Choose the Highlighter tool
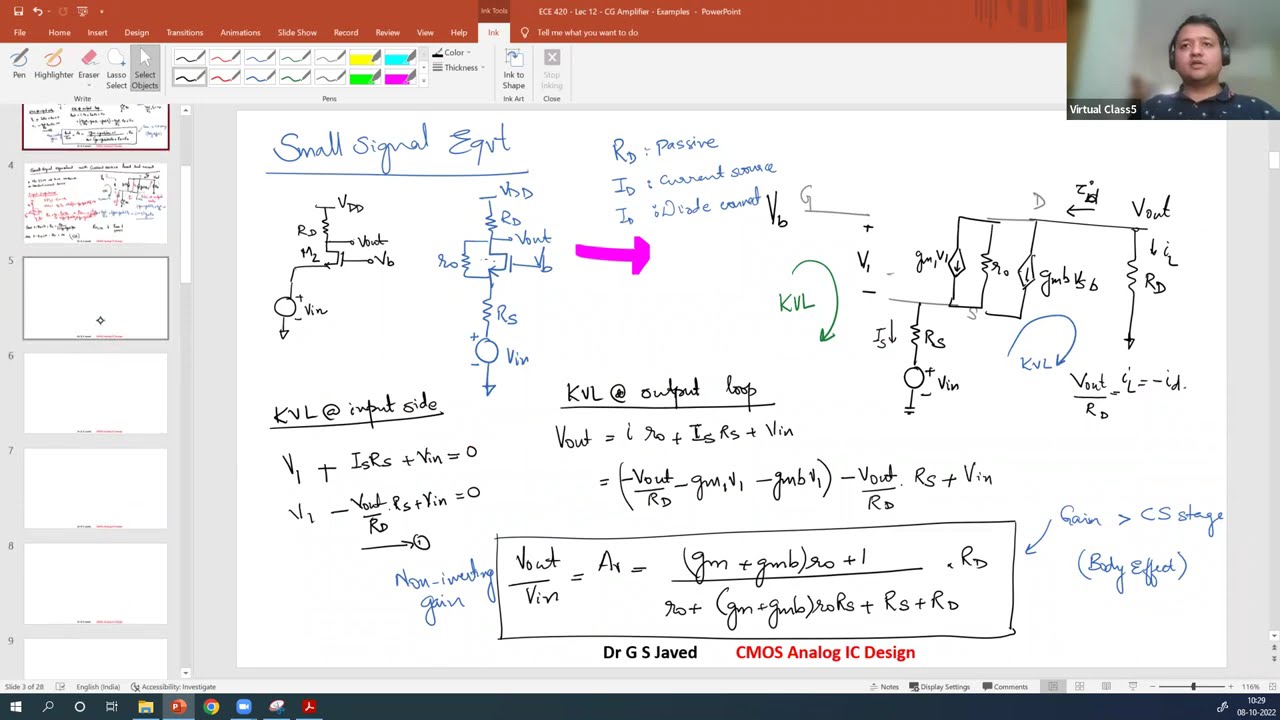The image size is (1280, 720). (53, 65)
